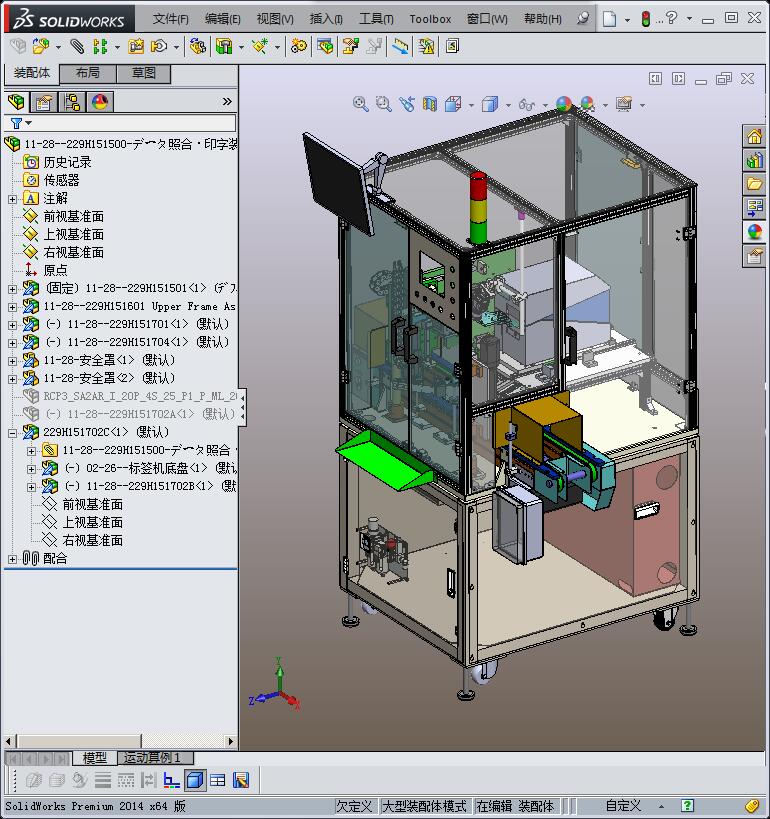Open the Hide/Show Items dropdown arrow

tap(545, 105)
